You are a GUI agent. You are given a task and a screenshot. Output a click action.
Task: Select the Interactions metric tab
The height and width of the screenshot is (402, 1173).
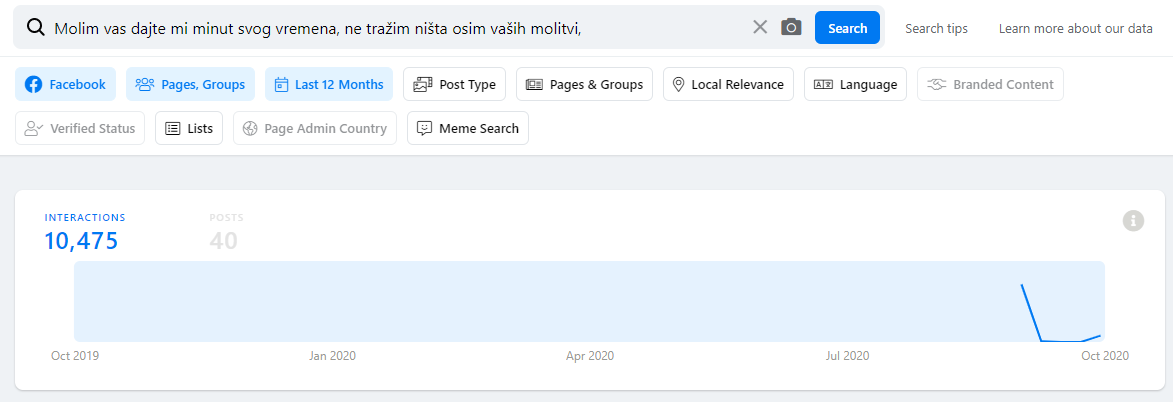pyautogui.click(x=85, y=232)
